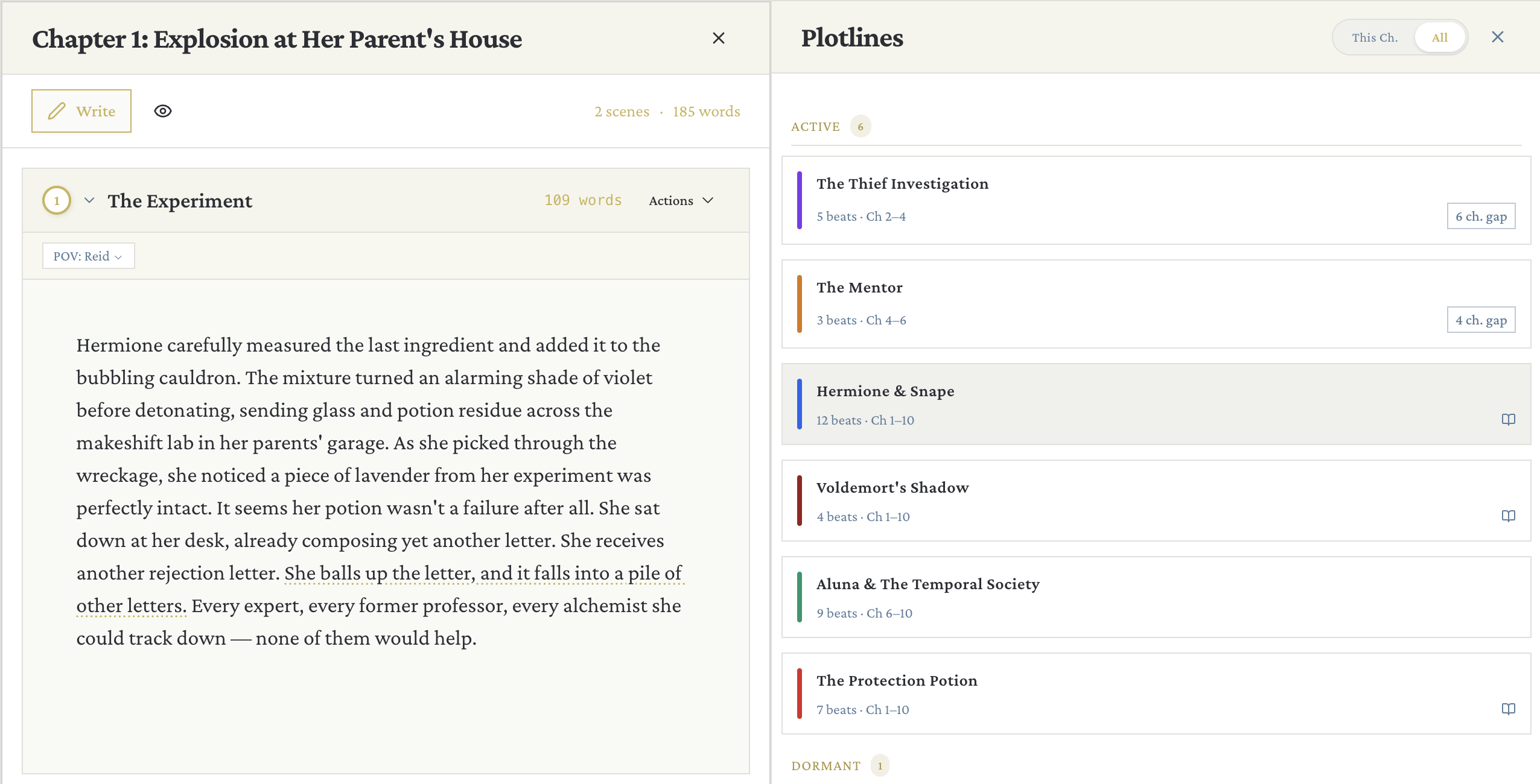Expand the DORMANT plotlines section

826,765
